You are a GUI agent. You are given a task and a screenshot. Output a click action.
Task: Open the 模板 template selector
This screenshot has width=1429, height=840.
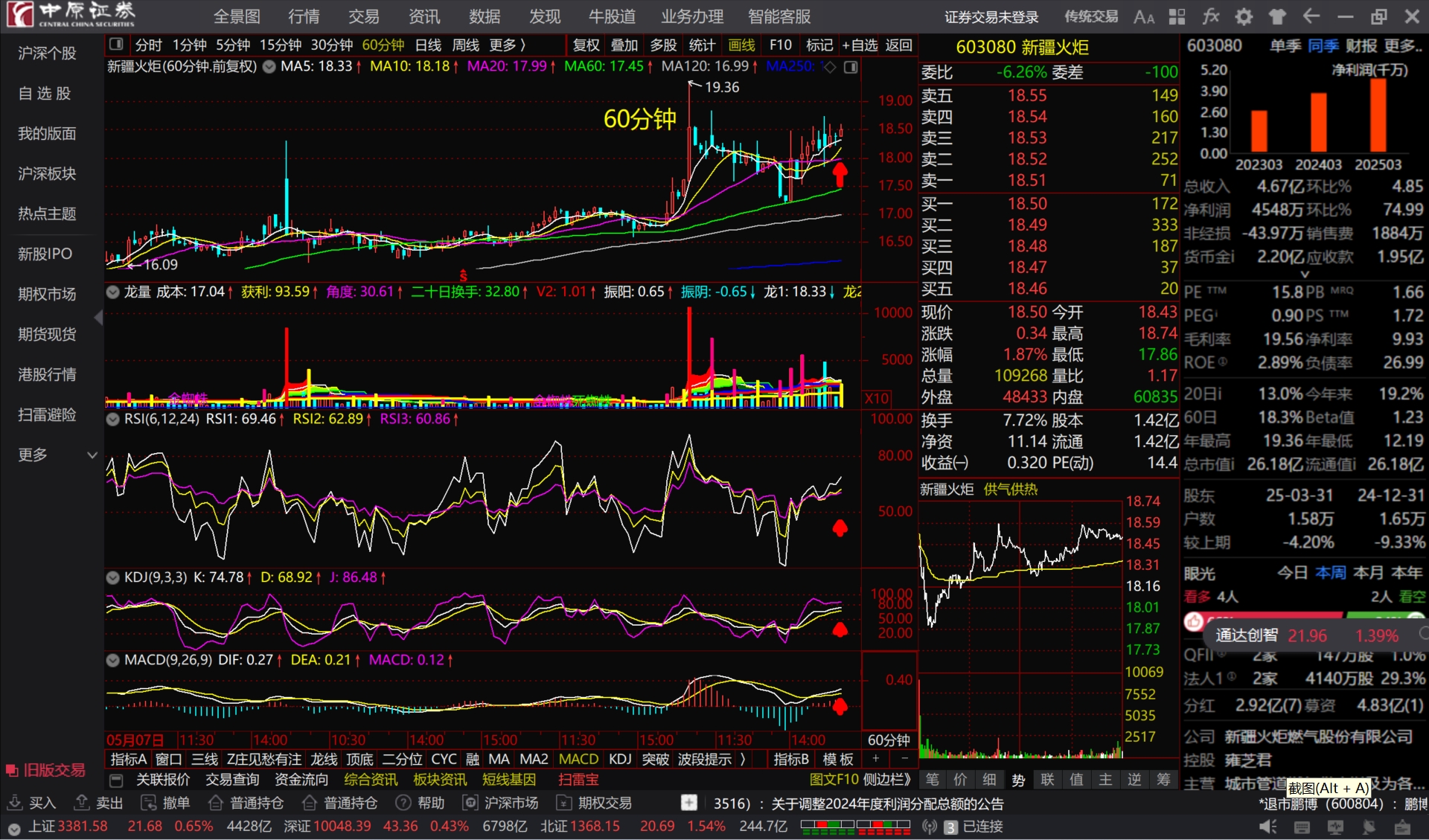(838, 759)
